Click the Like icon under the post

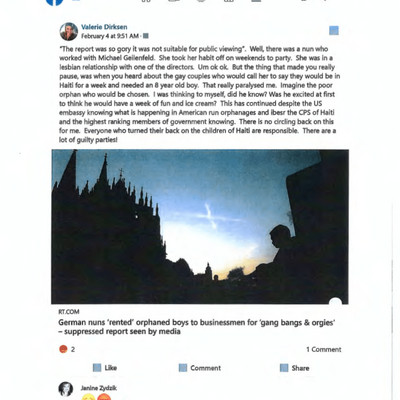[x=97, y=368]
